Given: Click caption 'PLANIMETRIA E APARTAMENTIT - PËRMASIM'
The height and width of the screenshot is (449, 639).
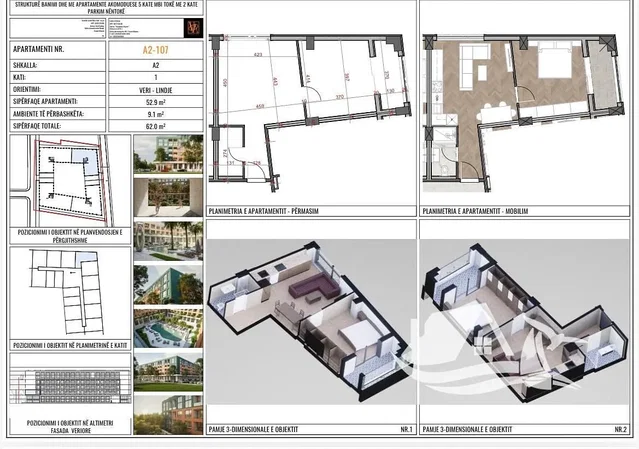Looking at the screenshot, I should 264,211.
